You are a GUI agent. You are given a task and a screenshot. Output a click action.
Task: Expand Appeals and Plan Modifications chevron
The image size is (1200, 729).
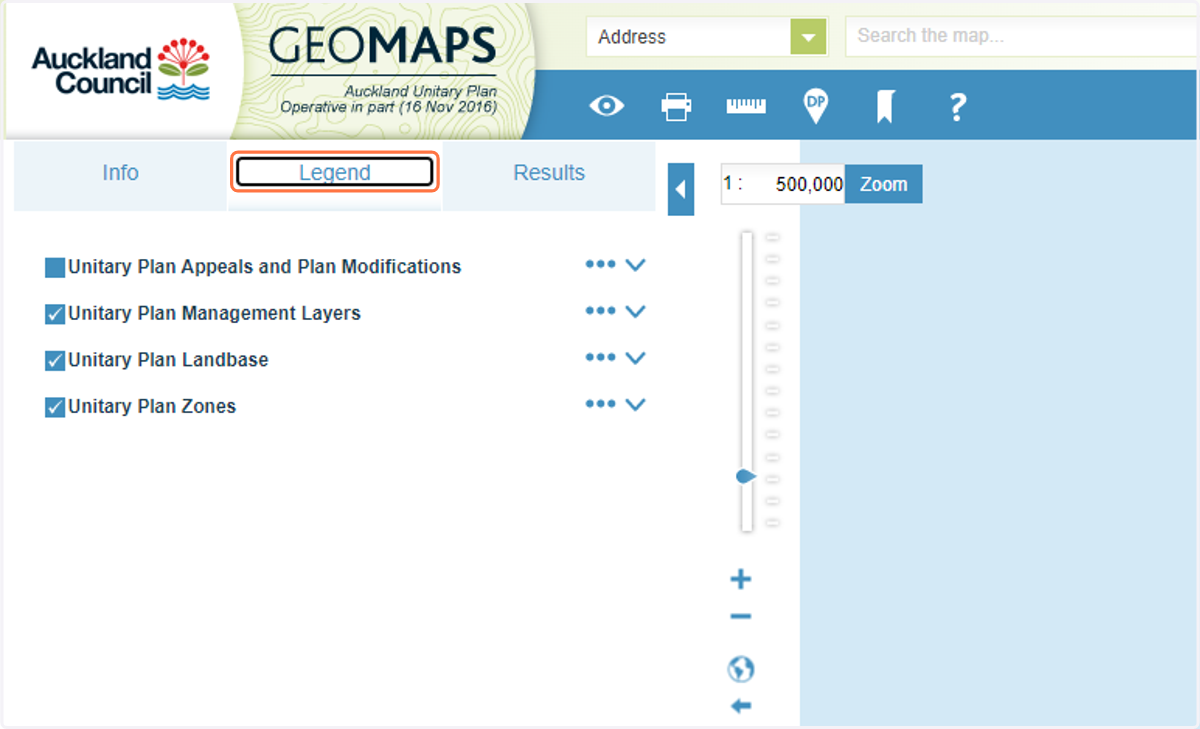click(635, 265)
